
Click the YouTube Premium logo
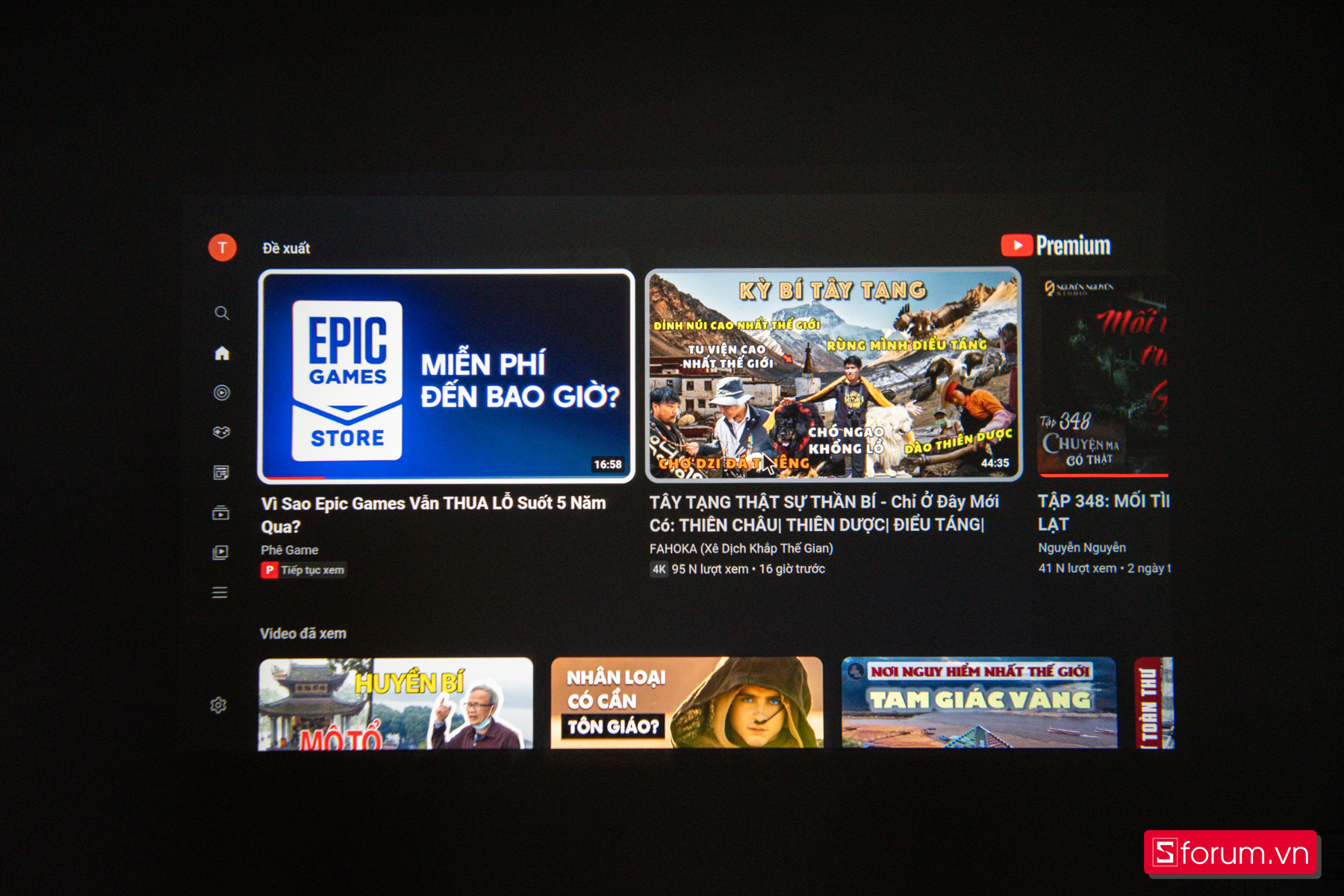click(x=1056, y=246)
